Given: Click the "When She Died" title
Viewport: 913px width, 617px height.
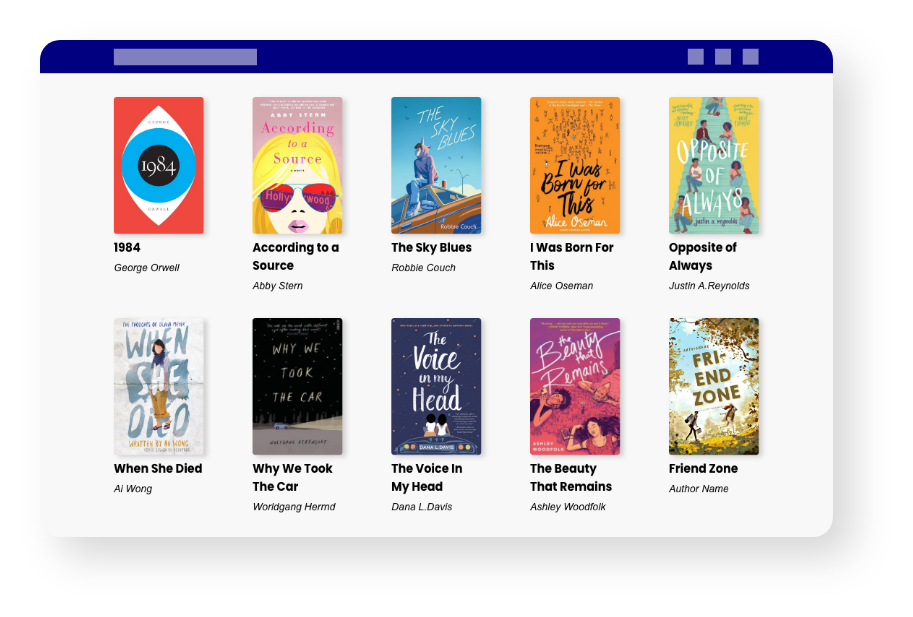Looking at the screenshot, I should point(158,469).
